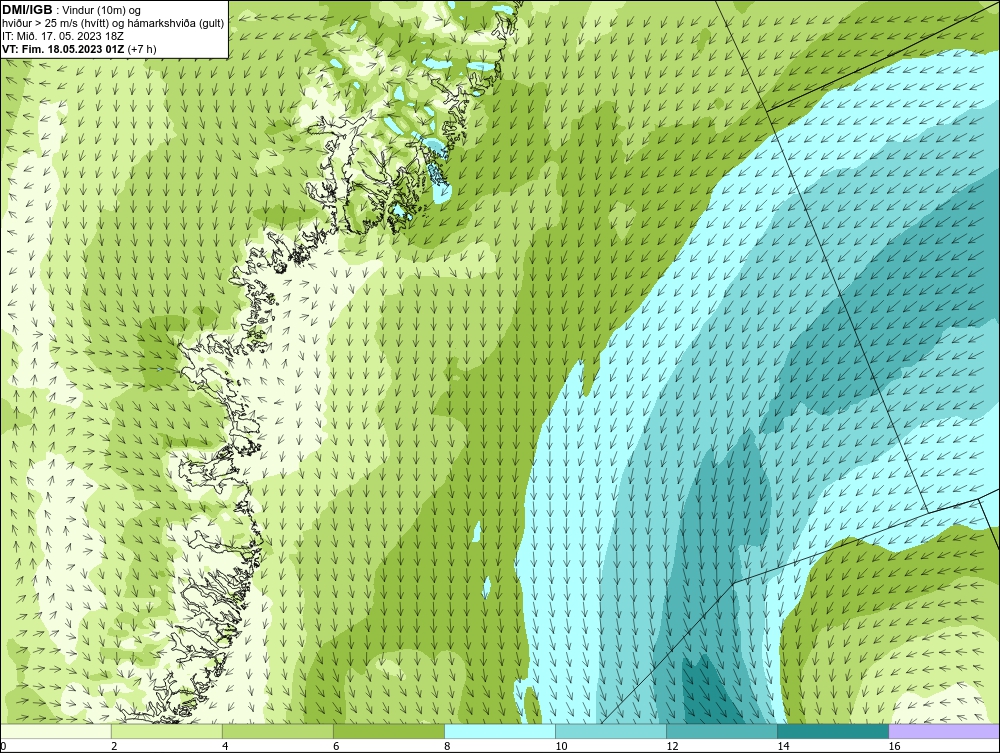
Task: Click the 2–4 m/s light green swatch
Action: point(166,731)
